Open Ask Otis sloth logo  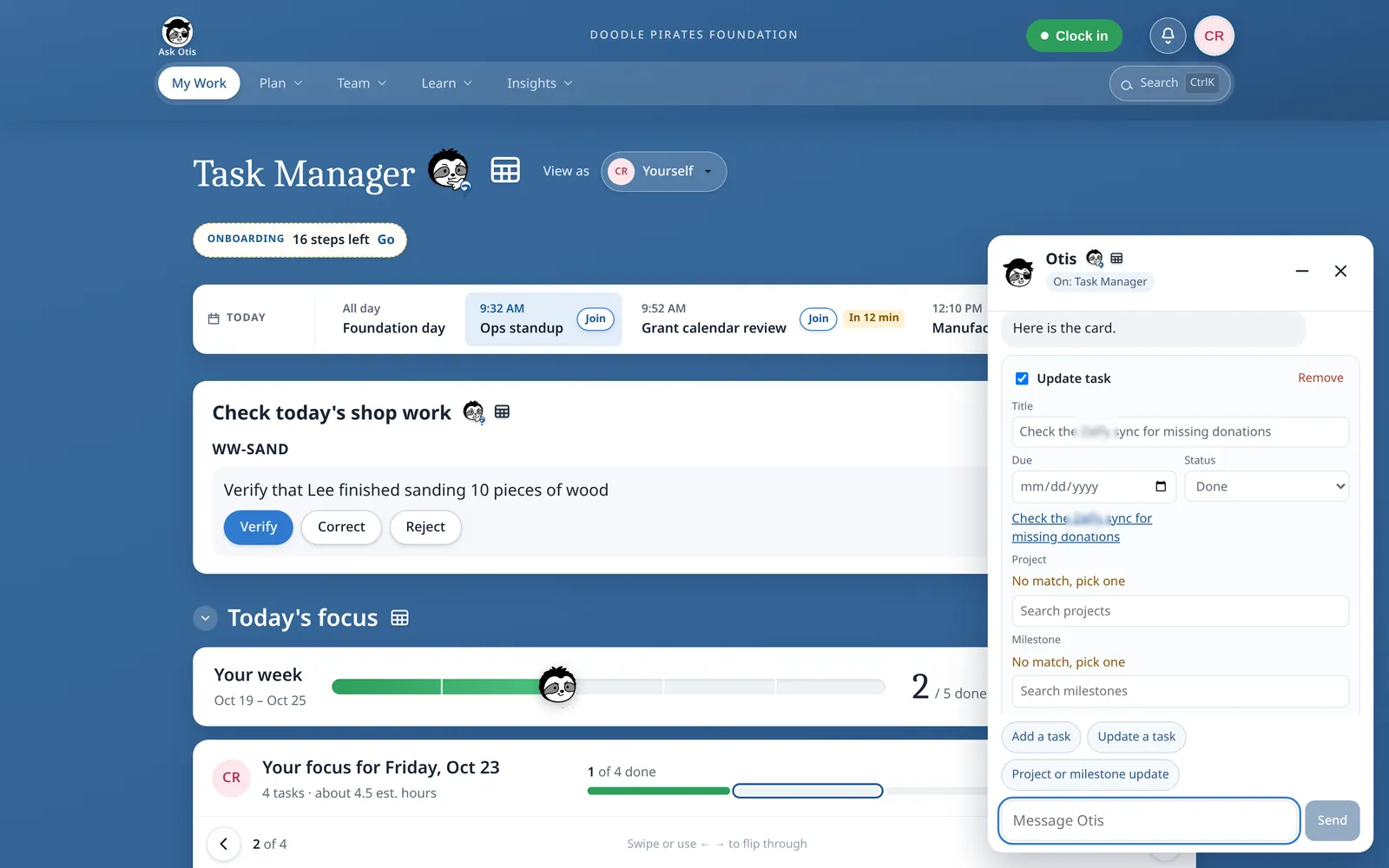click(x=177, y=36)
